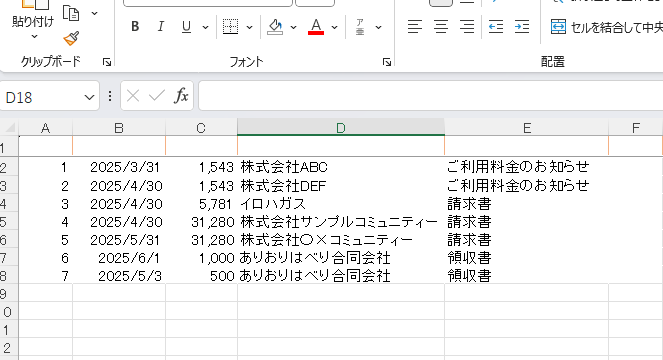This screenshot has height=360, width=663.
Task: Open the Font Color dropdown arrow
Action: click(334, 27)
